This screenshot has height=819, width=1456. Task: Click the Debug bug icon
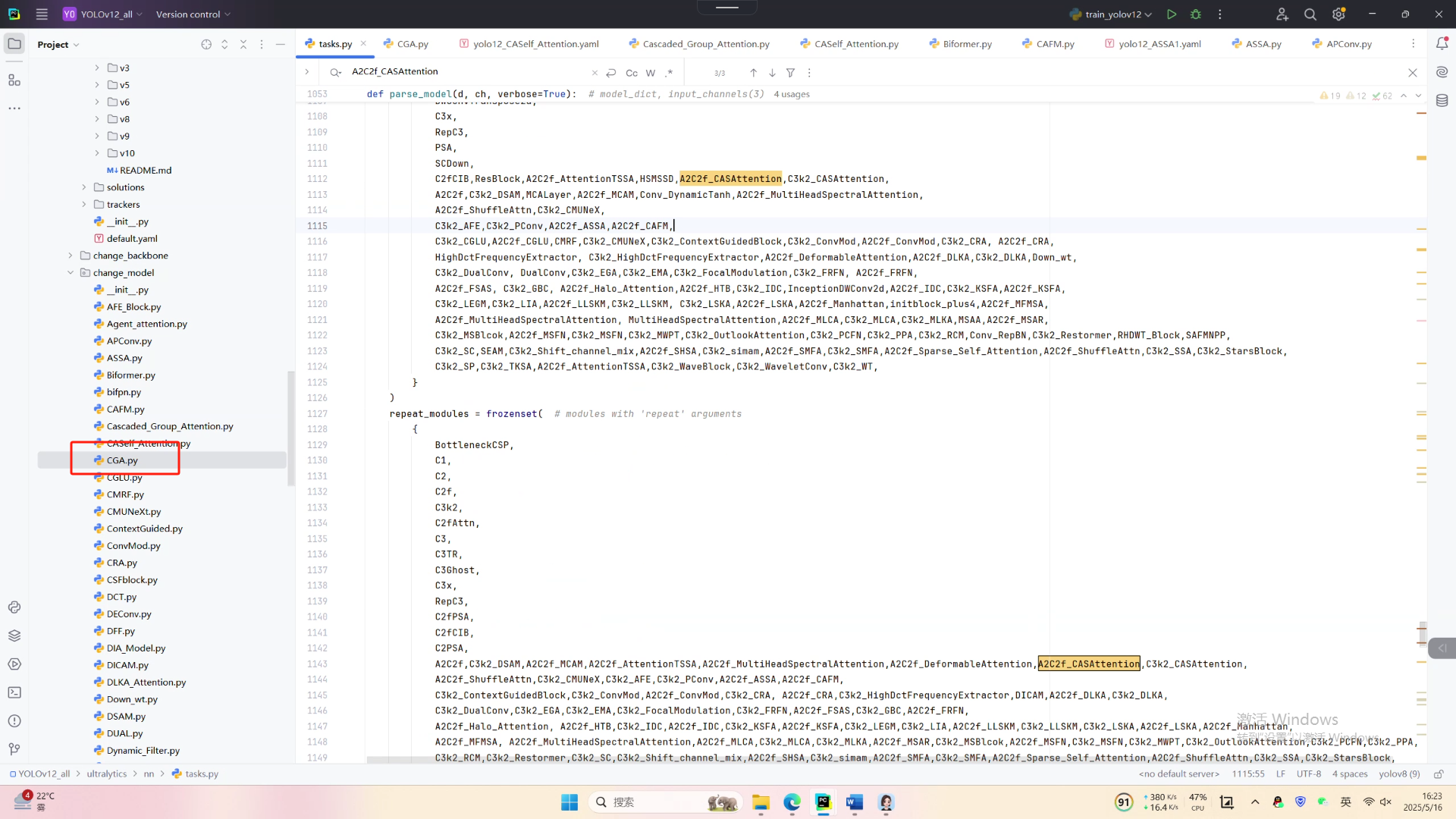click(x=1196, y=14)
